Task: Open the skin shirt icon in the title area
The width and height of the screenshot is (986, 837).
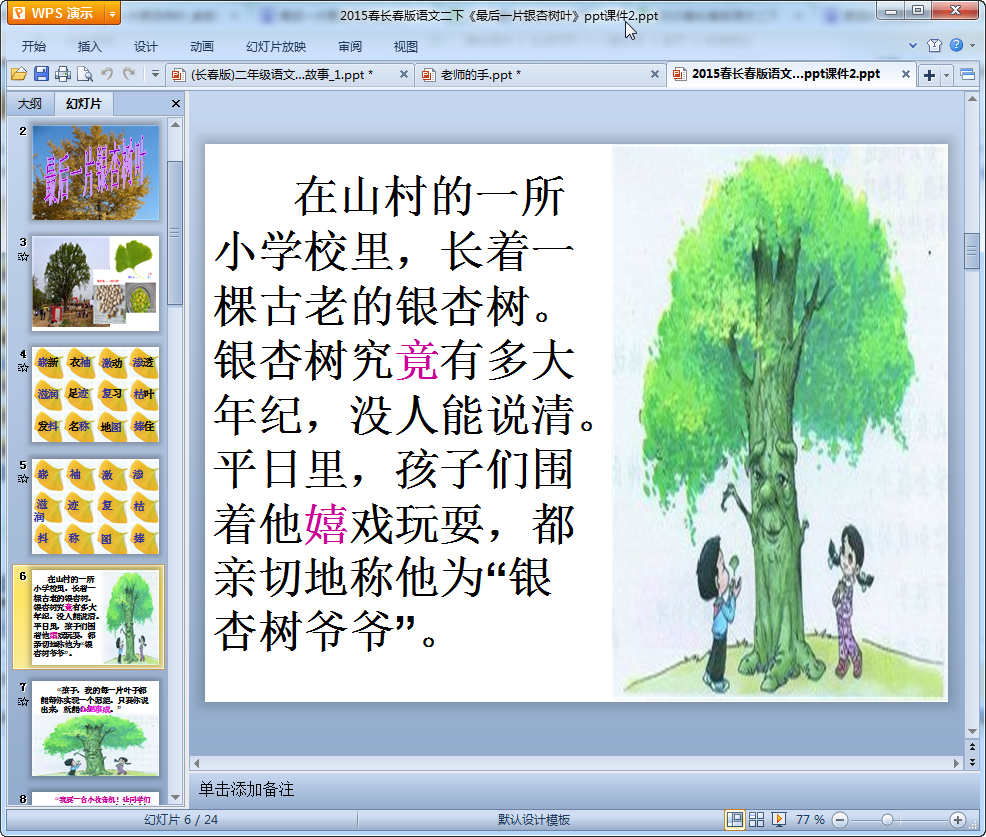Action: (934, 45)
